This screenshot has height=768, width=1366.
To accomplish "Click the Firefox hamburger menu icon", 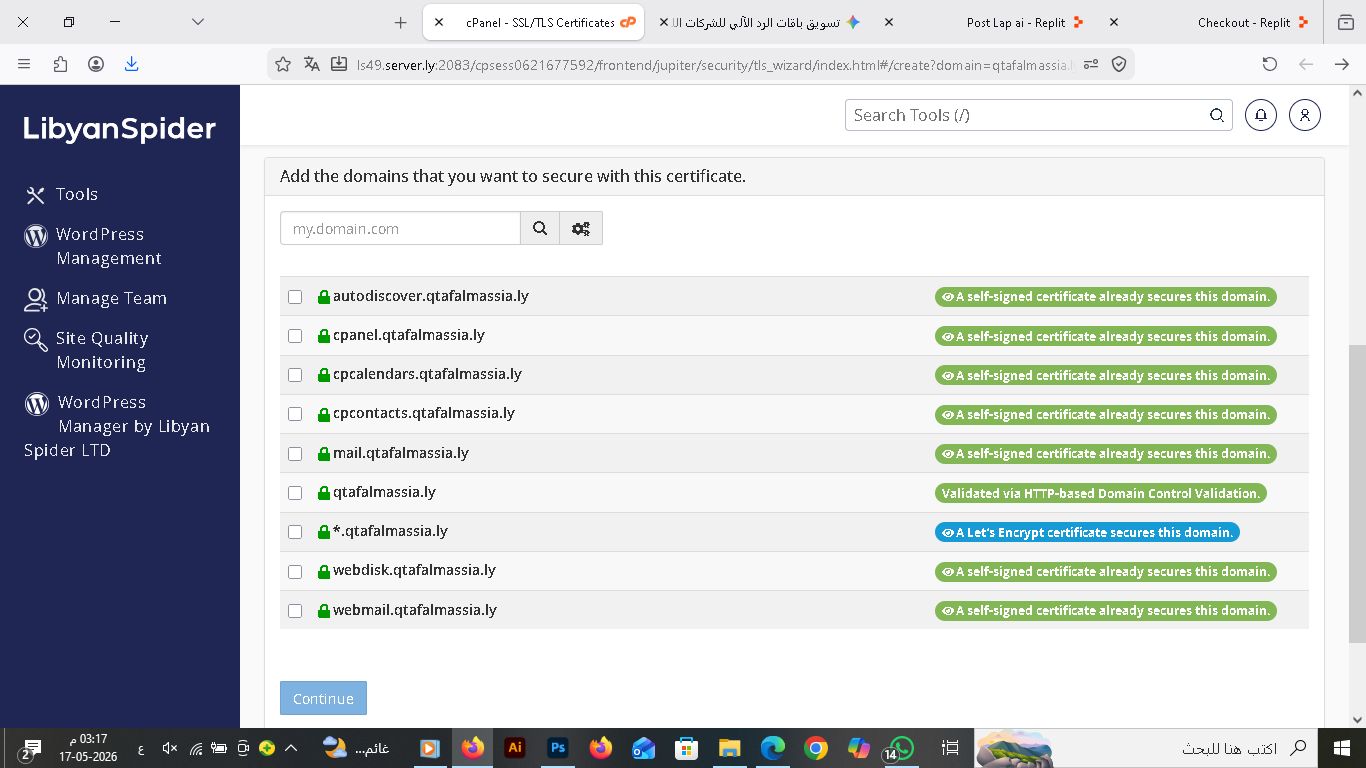I will coord(24,64).
